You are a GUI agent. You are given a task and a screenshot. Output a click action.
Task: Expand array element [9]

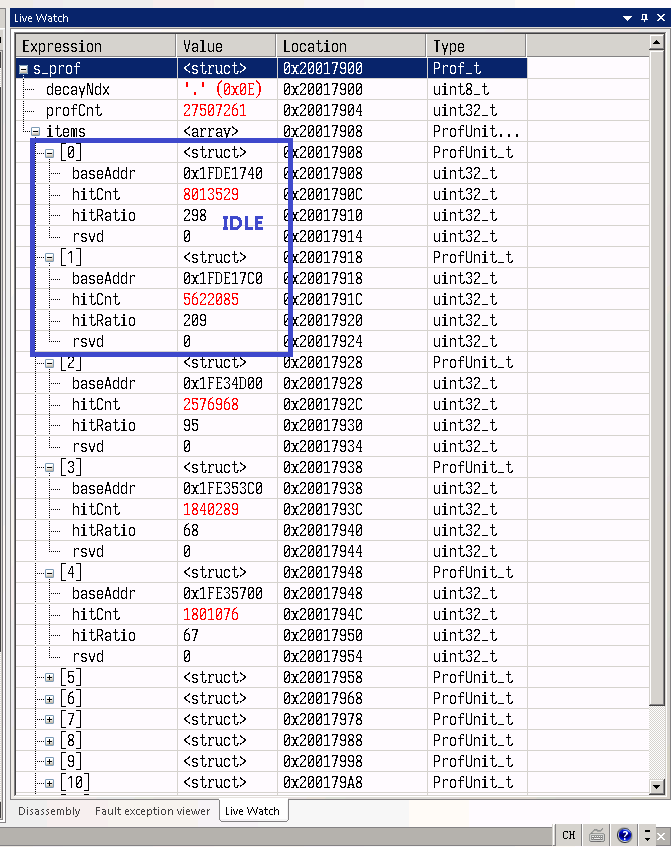pyautogui.click(x=50, y=762)
